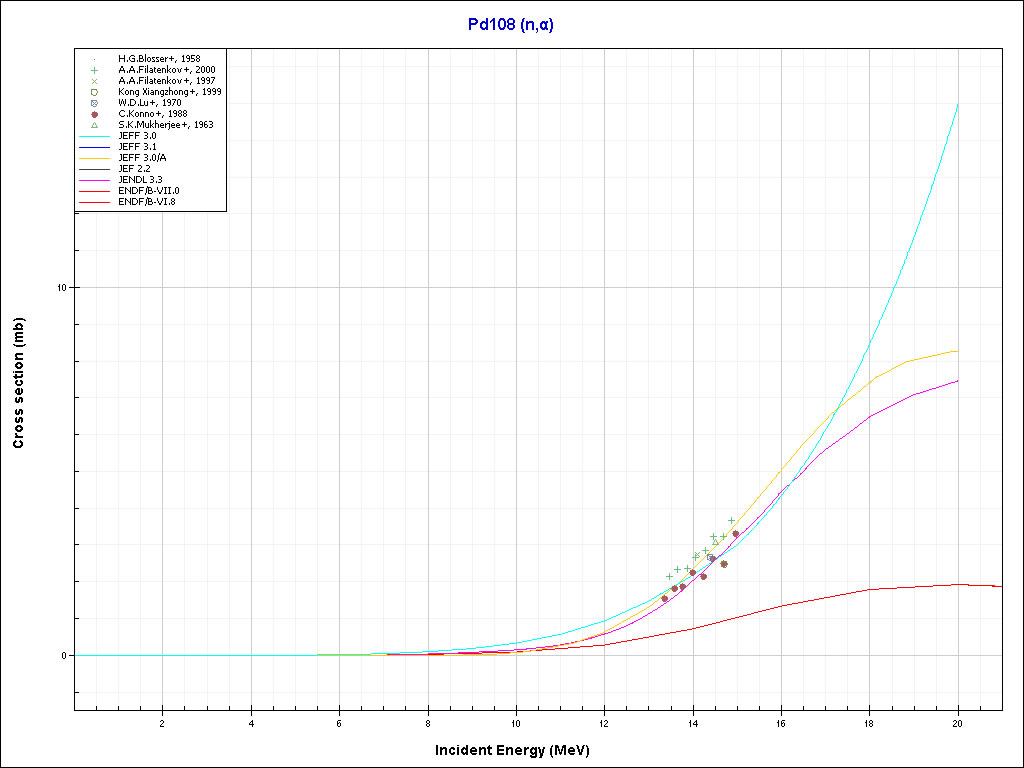The height and width of the screenshot is (768, 1024).
Task: Click the H.G.Blosser 1958 dot marker
Action: 93,59
